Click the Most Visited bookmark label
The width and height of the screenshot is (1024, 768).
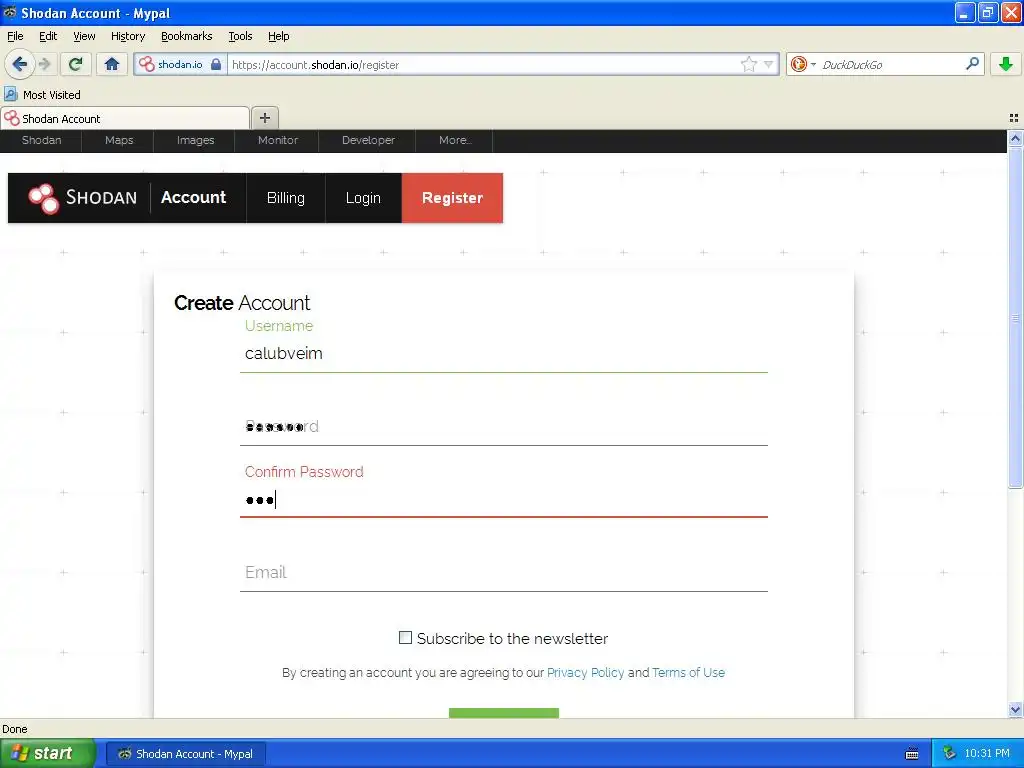tap(52, 95)
